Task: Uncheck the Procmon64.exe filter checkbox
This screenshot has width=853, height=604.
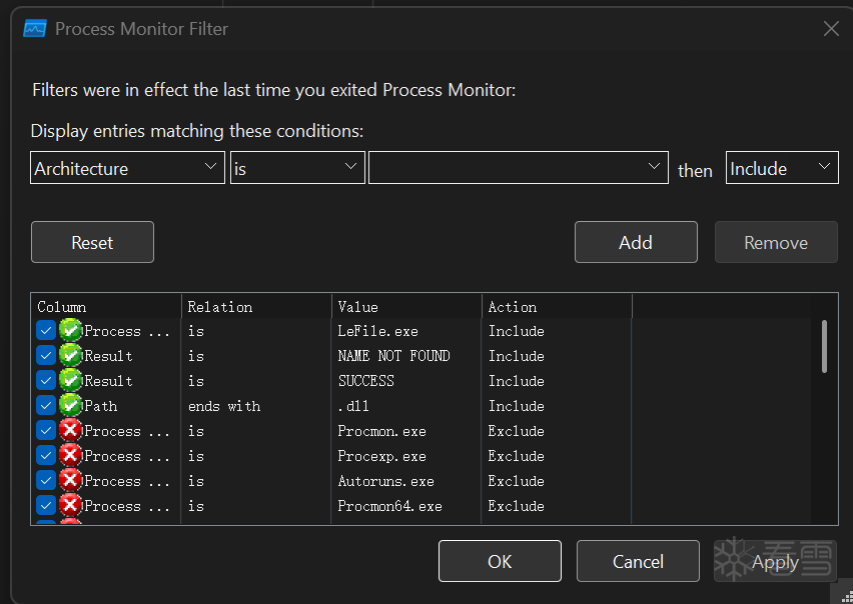Action: 46,506
